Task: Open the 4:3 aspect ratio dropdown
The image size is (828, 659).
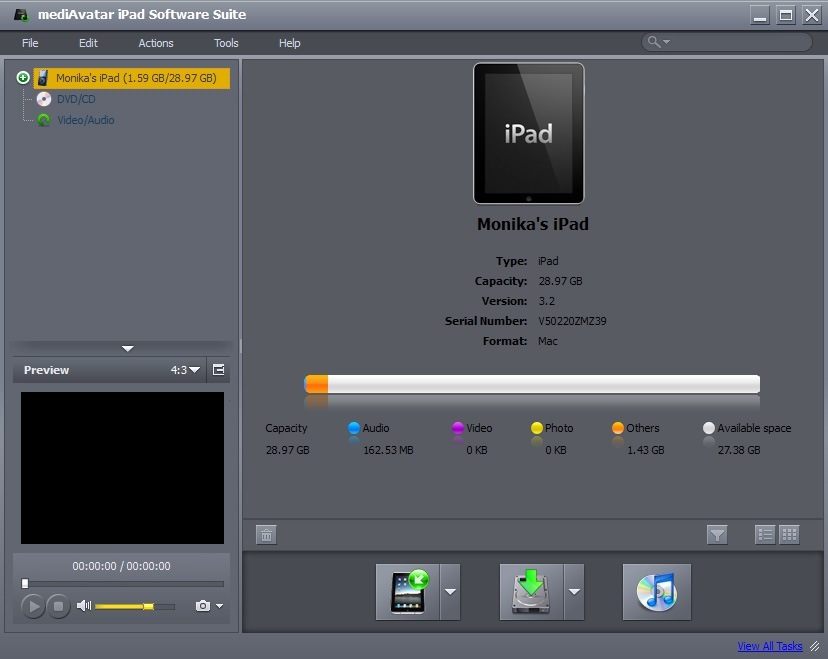Action: point(185,370)
